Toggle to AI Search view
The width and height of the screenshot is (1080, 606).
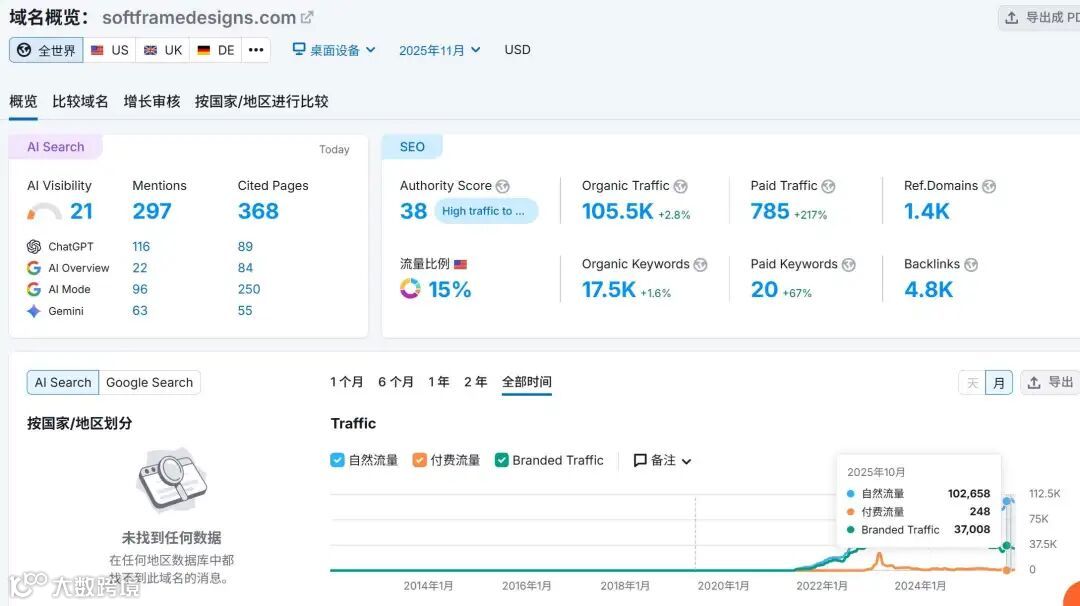click(63, 382)
